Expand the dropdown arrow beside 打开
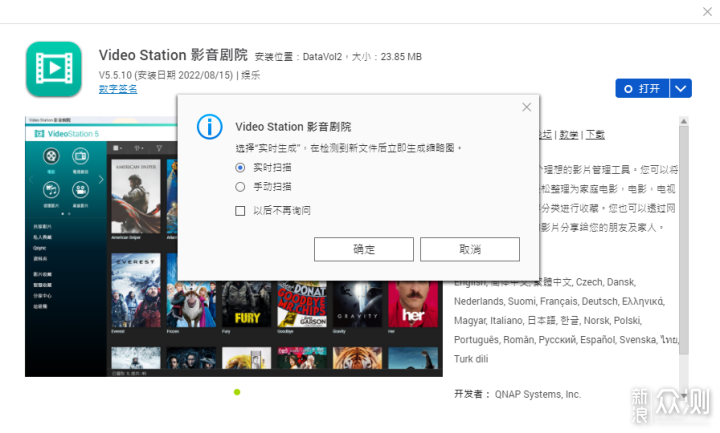Screen dimensions: 720x433 [681, 88]
